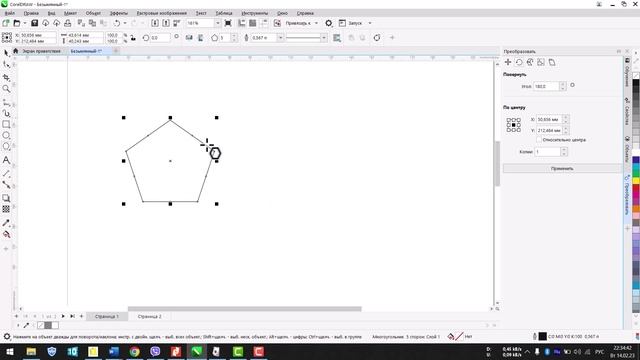The width and height of the screenshot is (640, 360).
Task: Select the Freehand curve tool
Action: point(6,102)
